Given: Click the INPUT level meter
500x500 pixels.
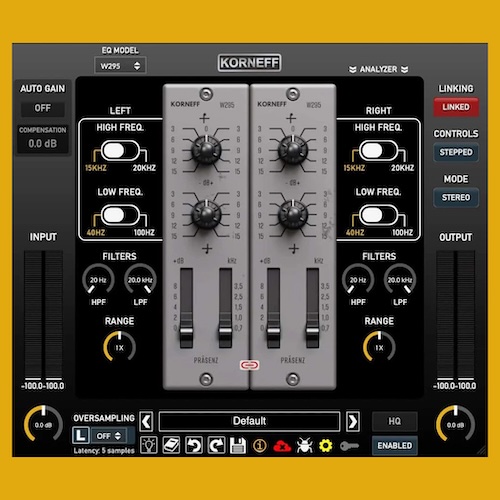Looking at the screenshot, I should [x=43, y=315].
